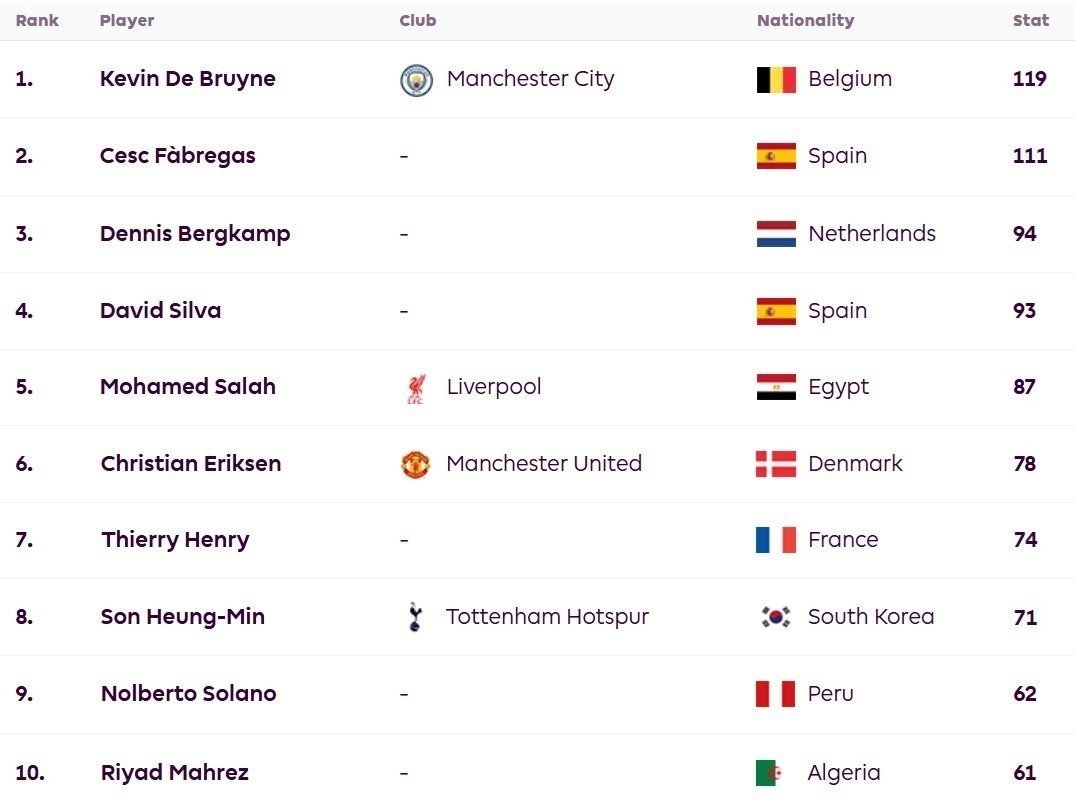Click the Liverpool club crest icon
This screenshot has height=807, width=1075.
(416, 388)
